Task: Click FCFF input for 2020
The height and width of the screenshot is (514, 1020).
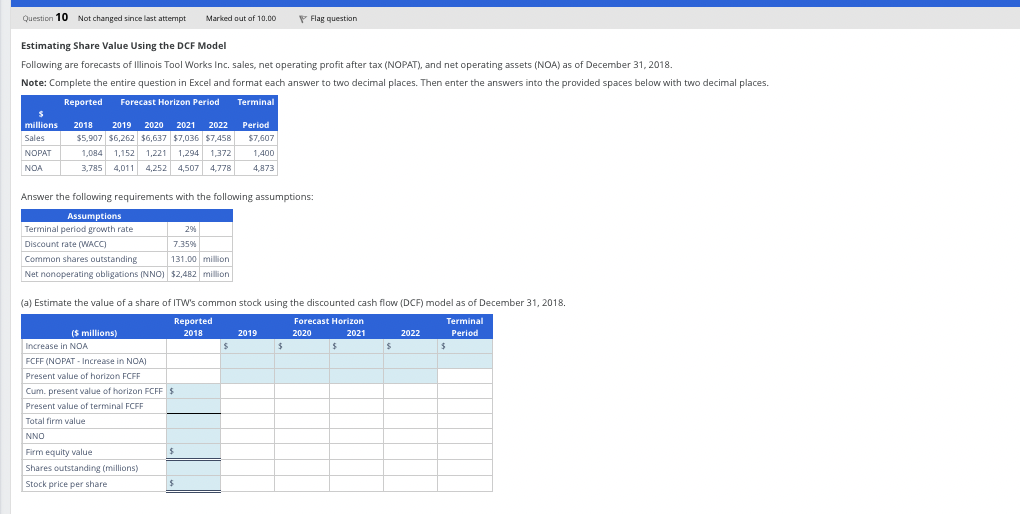Action: [302, 361]
